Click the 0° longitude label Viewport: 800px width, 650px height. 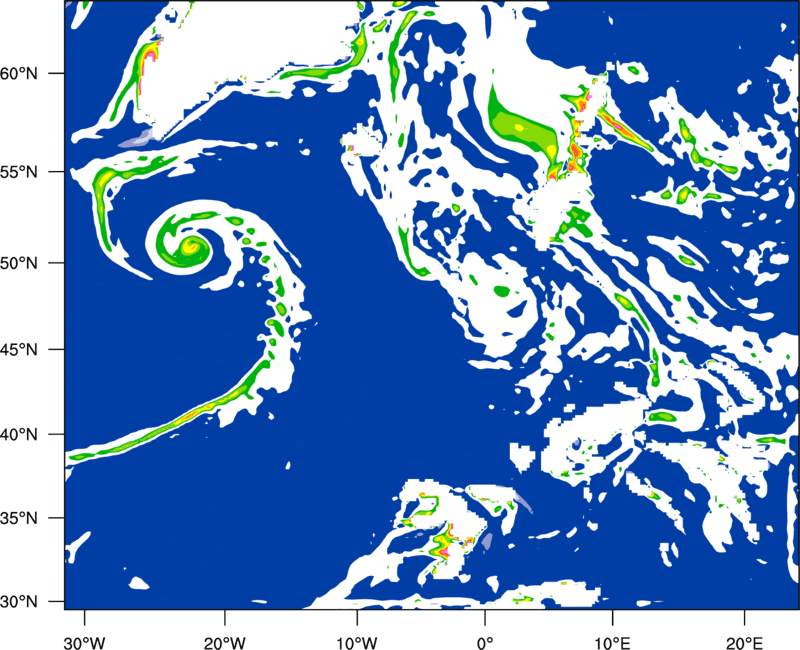pyautogui.click(x=485, y=643)
